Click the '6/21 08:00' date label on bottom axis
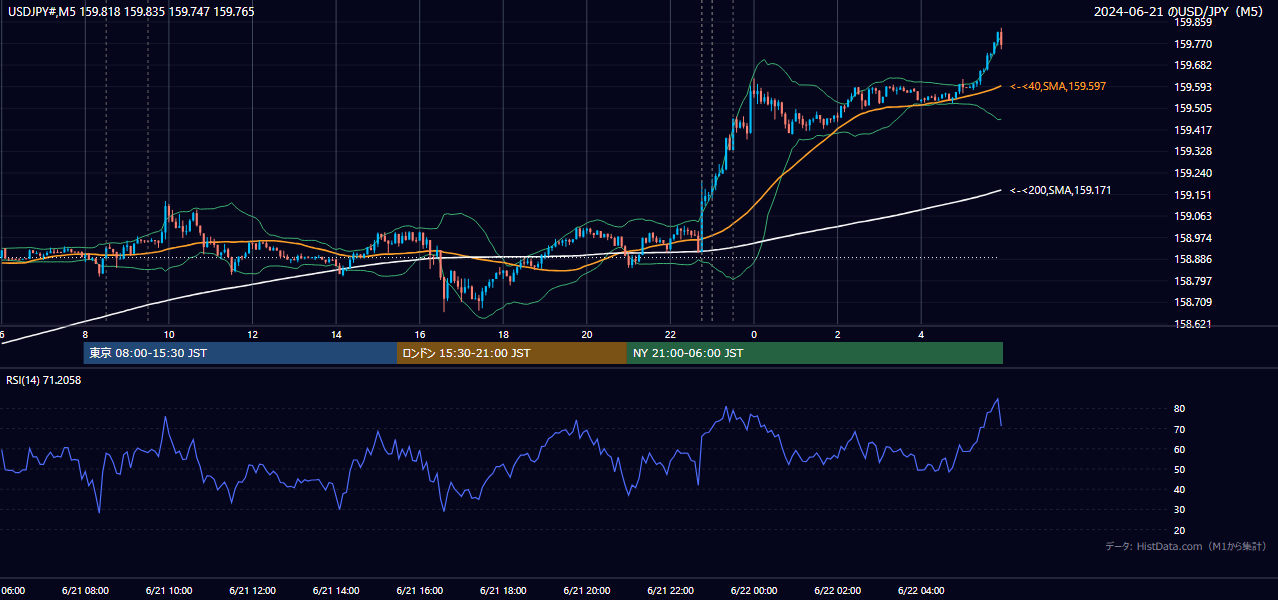The image size is (1278, 600). (84, 591)
